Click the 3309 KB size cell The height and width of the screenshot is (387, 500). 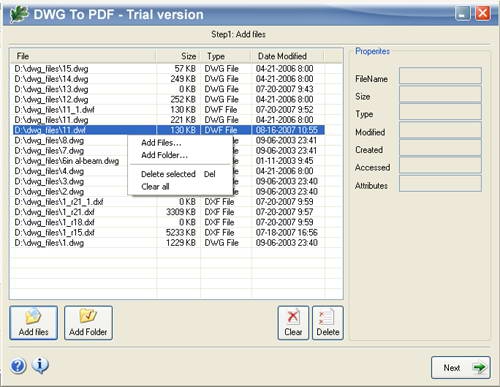[x=181, y=212]
